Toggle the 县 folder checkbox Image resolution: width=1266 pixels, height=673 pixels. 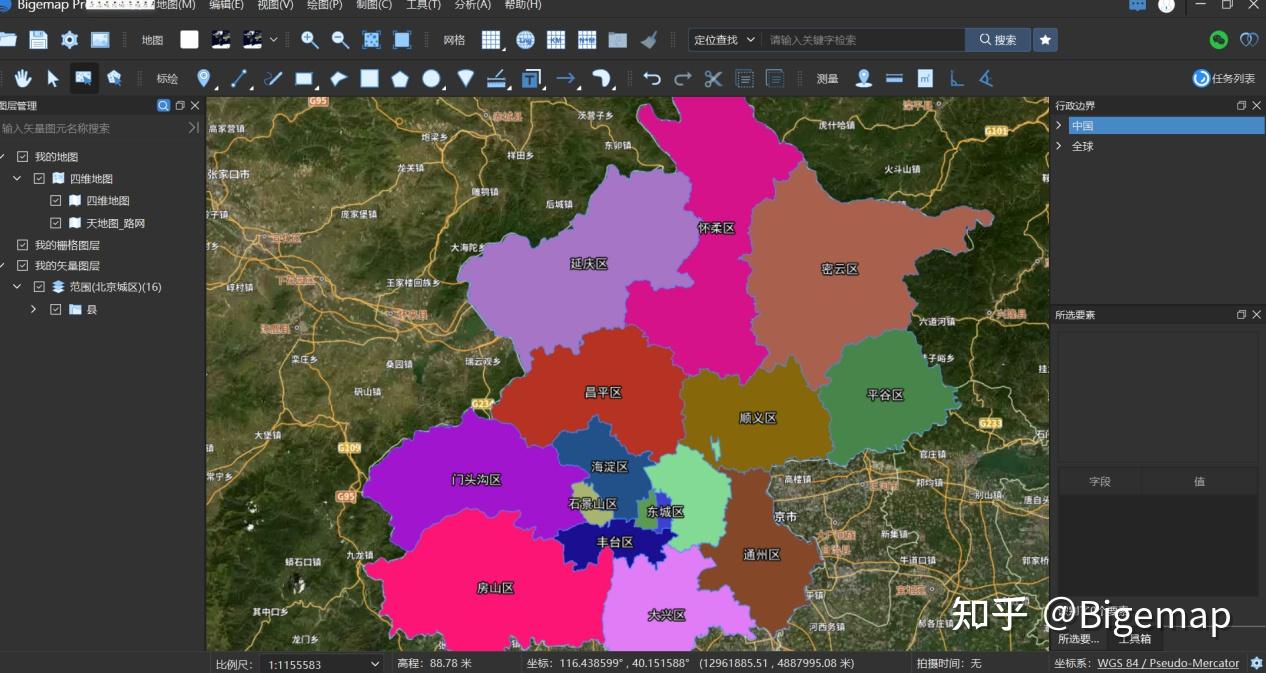click(x=56, y=310)
